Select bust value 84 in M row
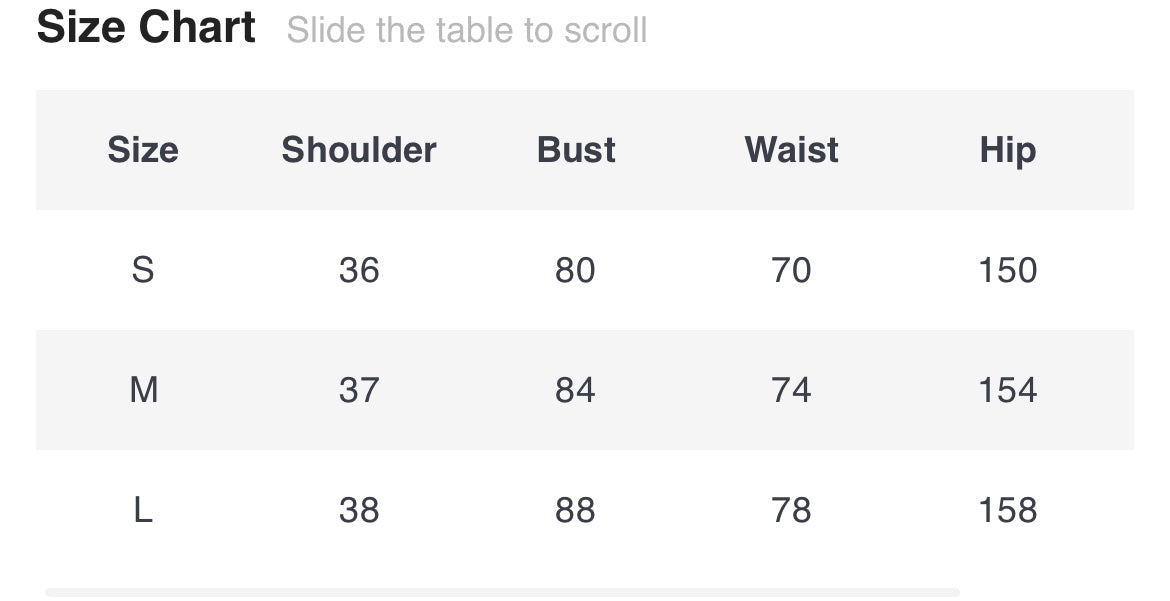Image resolution: width=1170 pixels, height=601 pixels. (x=575, y=390)
